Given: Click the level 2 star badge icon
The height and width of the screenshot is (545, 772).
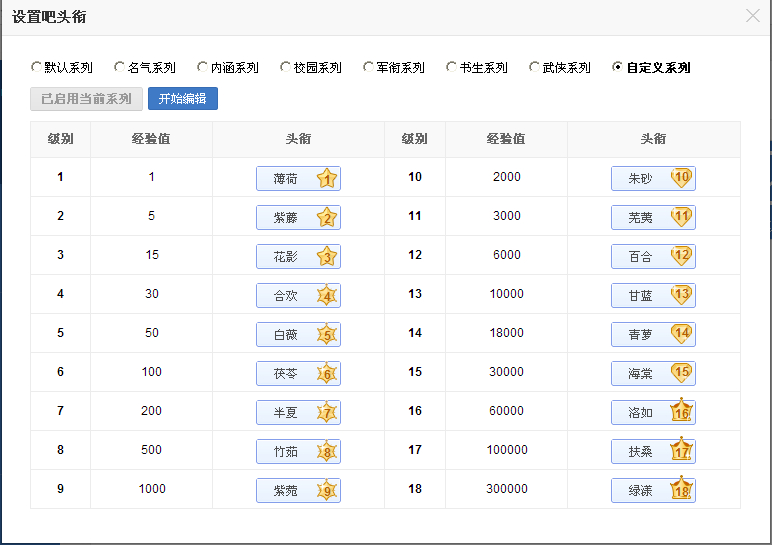Looking at the screenshot, I should pos(327,217).
